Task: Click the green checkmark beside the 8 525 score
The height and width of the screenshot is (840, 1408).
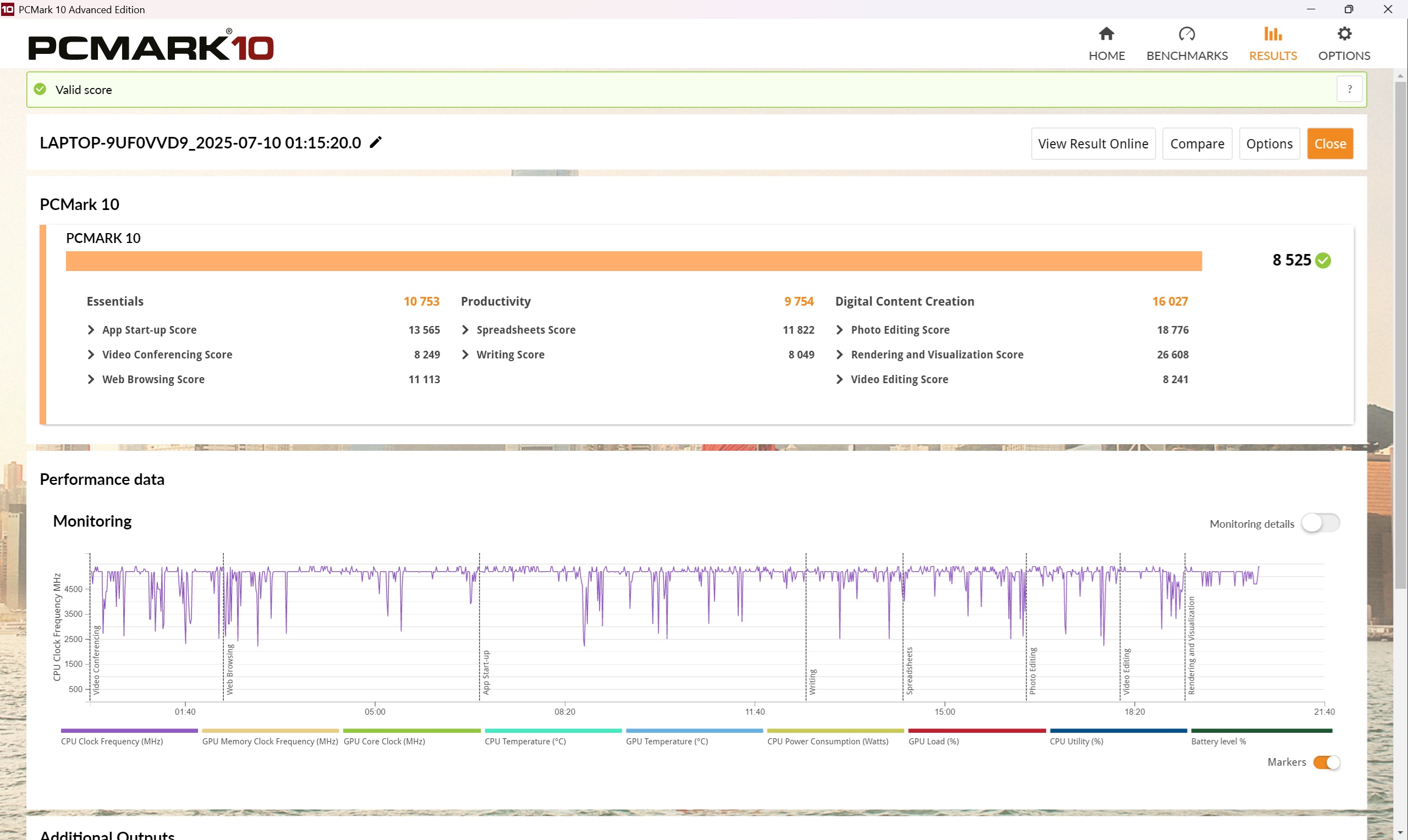Action: point(1323,261)
